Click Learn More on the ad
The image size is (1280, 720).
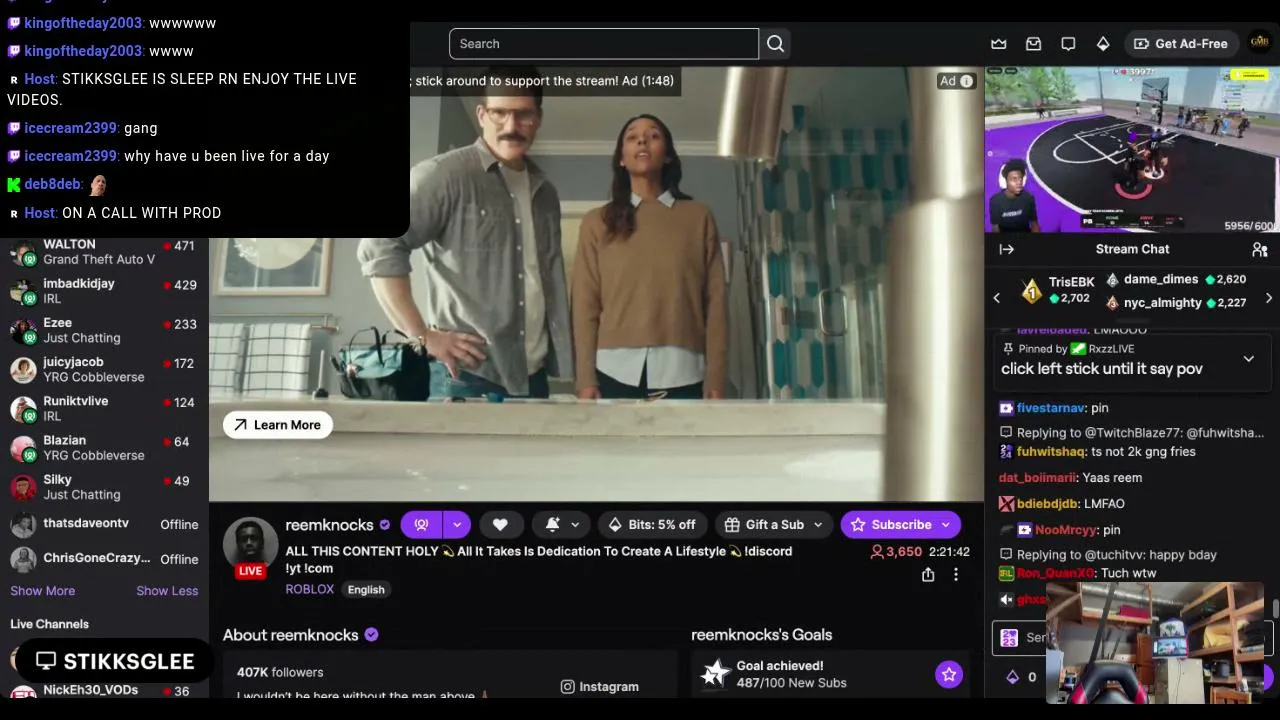278,425
